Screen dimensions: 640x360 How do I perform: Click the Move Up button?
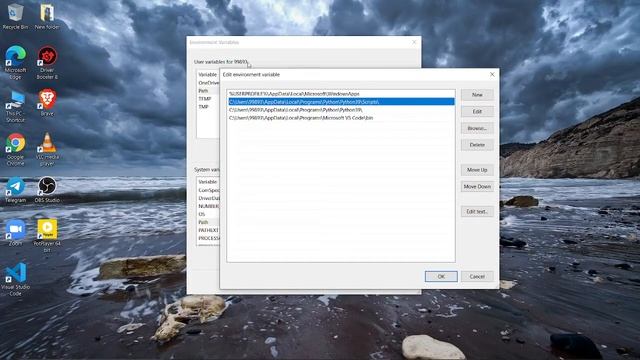coord(477,170)
